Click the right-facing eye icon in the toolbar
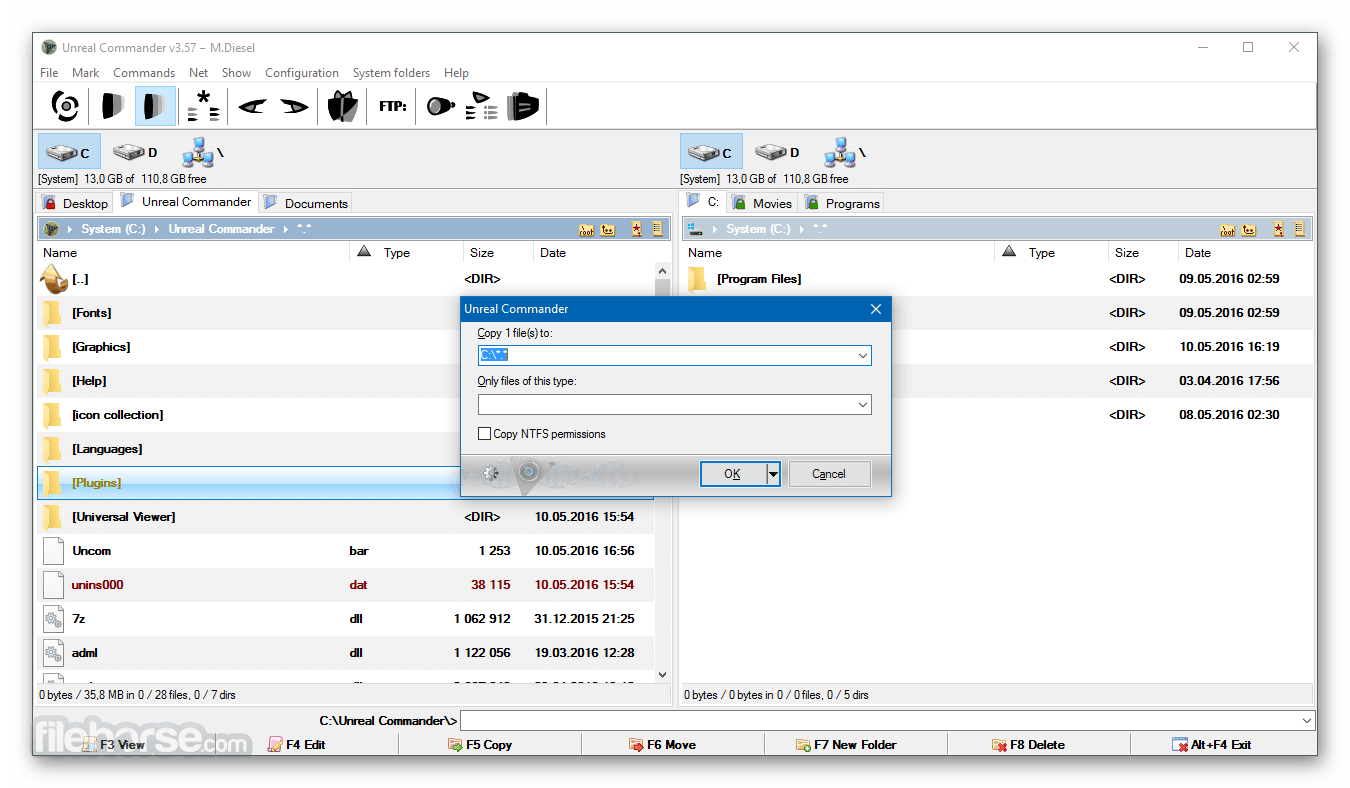Viewport: 1350px width, 788px height. (x=294, y=105)
